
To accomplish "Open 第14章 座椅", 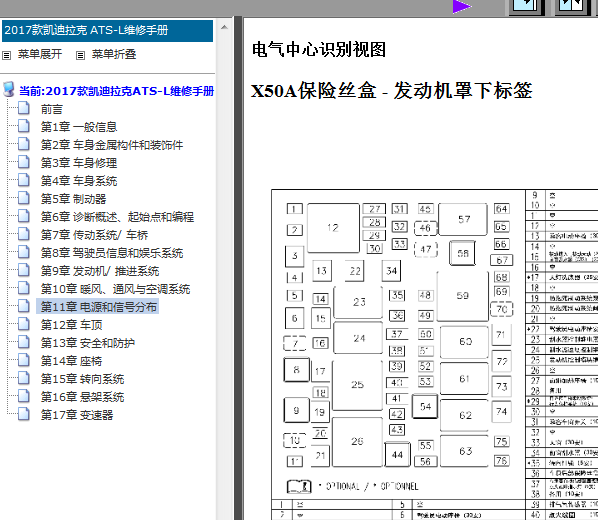I will pos(71,361).
